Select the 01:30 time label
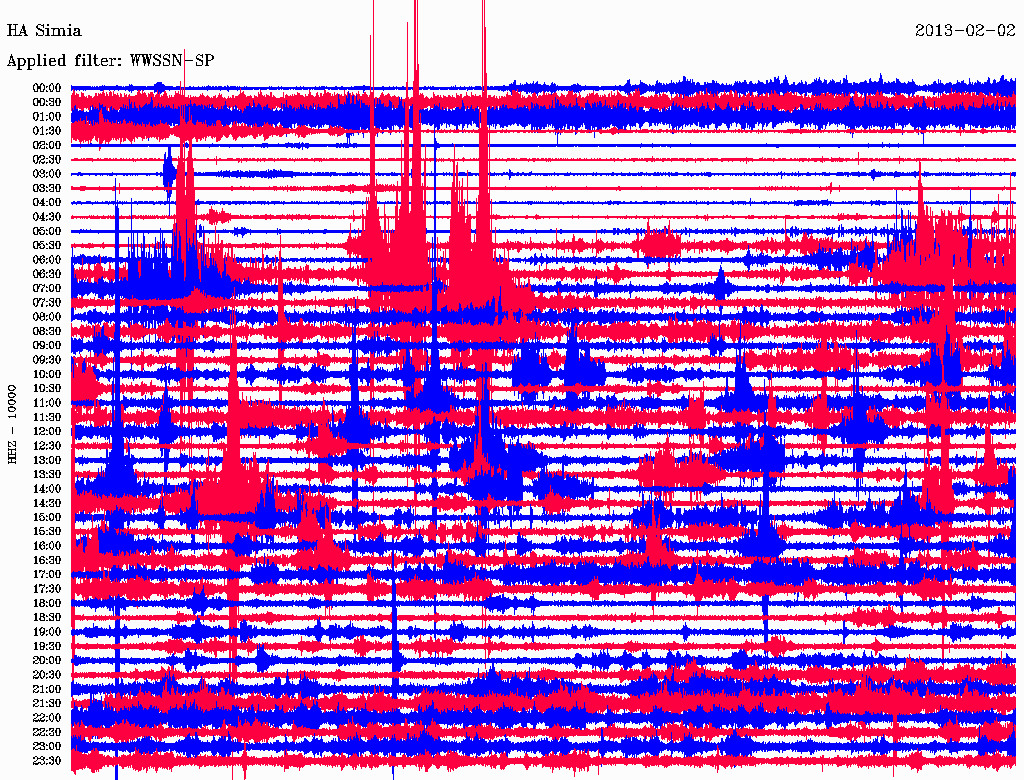This screenshot has width=1024, height=780. (46, 131)
